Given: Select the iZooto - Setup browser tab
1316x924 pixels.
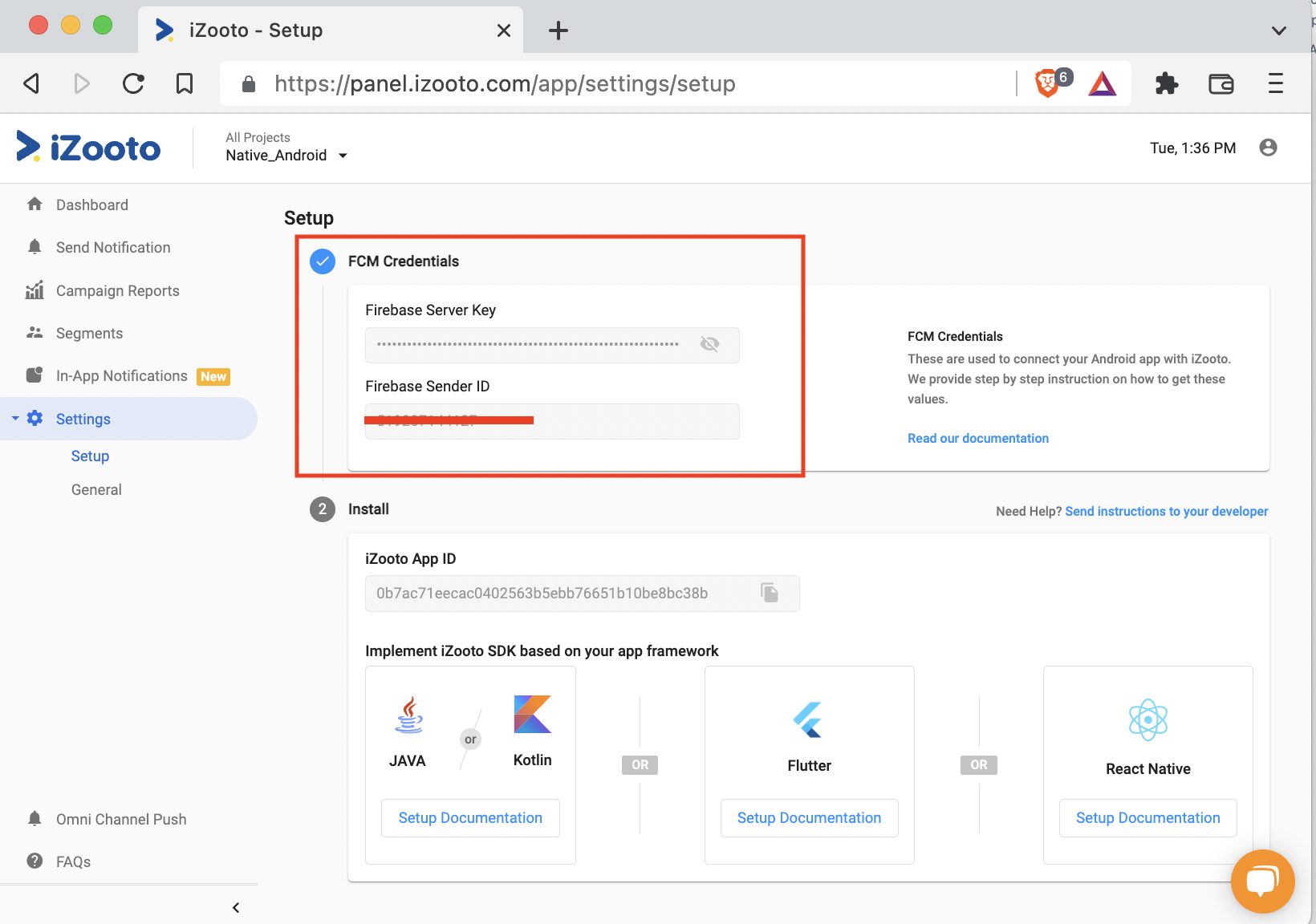Looking at the screenshot, I should [331, 30].
